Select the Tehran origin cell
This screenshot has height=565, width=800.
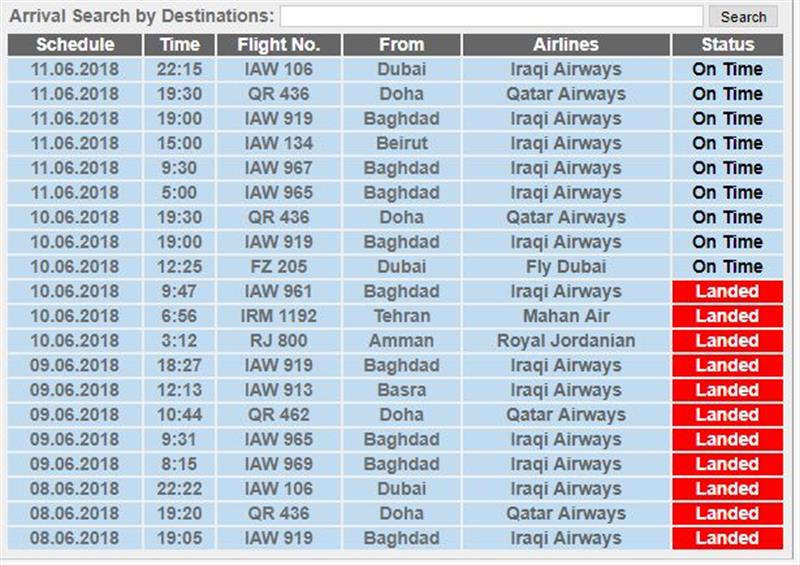pyautogui.click(x=402, y=316)
